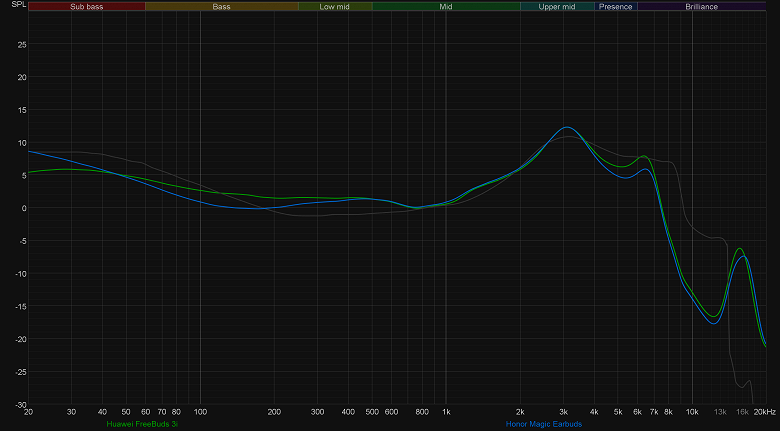Click the 25 dB axis value

22,44
